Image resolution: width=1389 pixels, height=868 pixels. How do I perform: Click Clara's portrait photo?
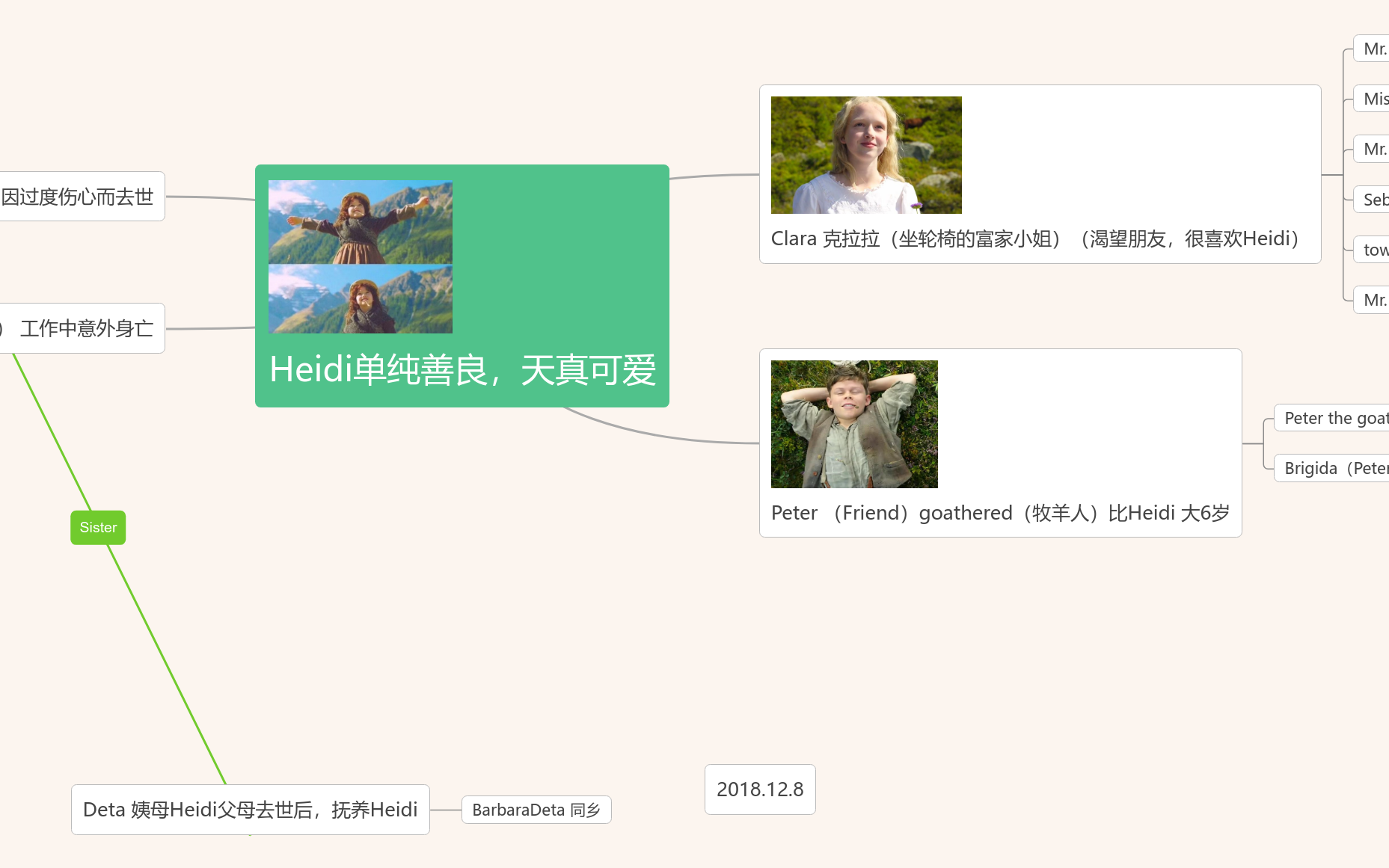pos(865,155)
